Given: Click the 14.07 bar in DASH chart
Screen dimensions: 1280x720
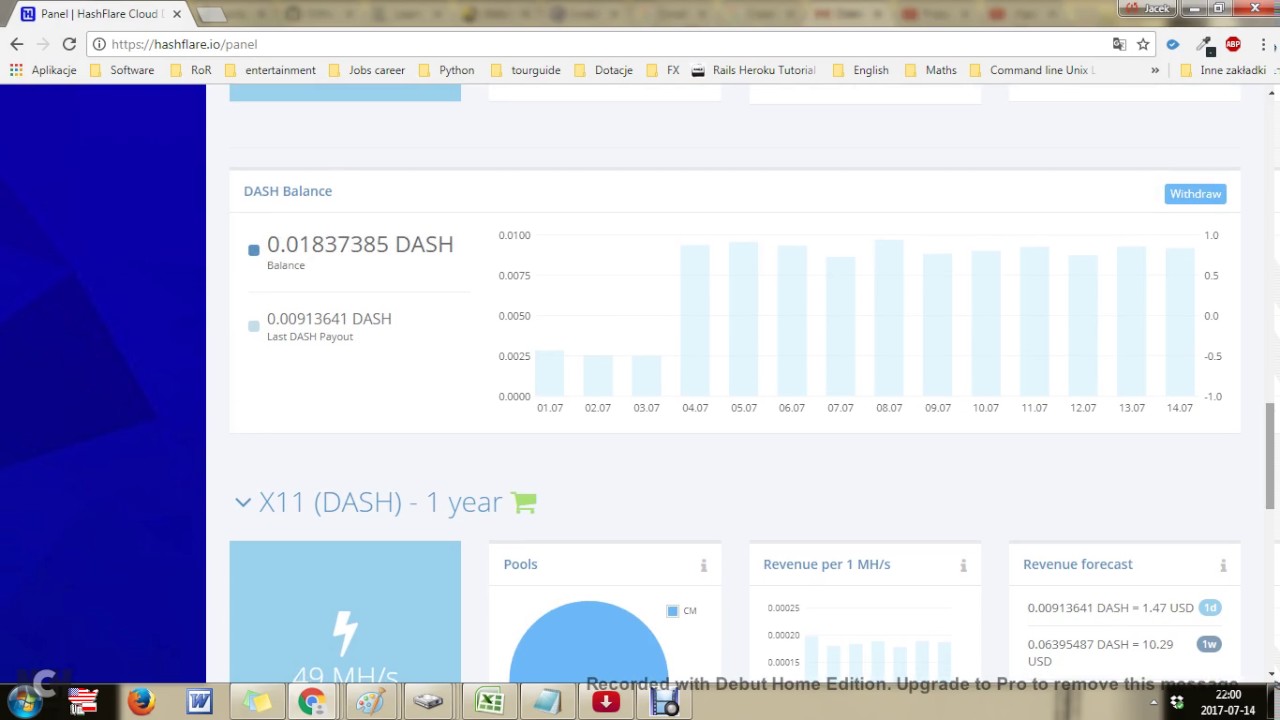Looking at the screenshot, I should pos(1180,322).
